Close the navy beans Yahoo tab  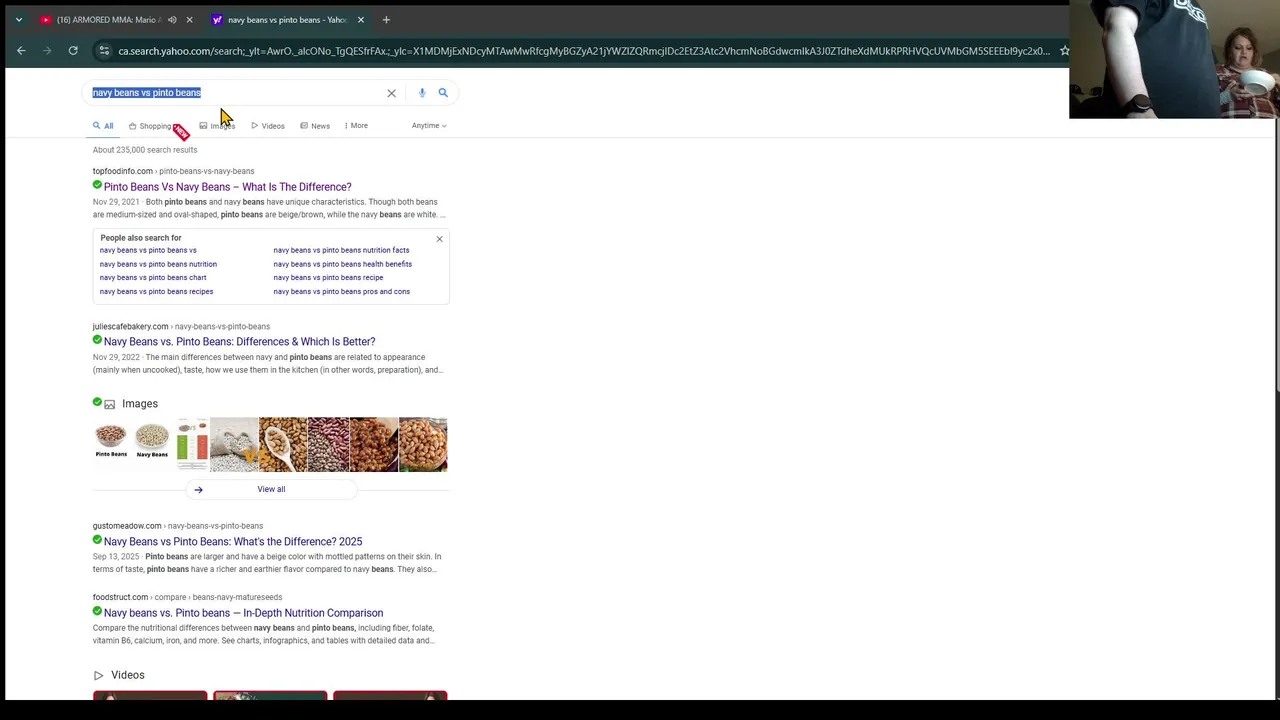pyautogui.click(x=361, y=20)
